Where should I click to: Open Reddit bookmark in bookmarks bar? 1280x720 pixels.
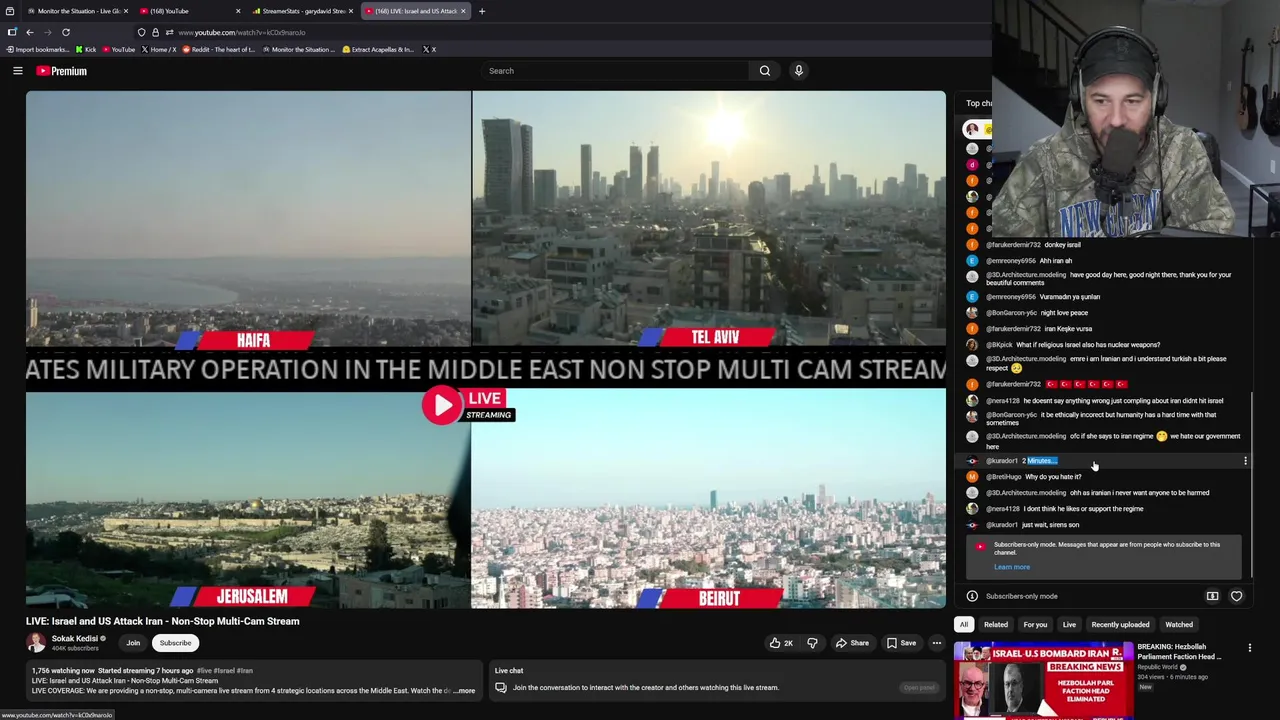pyautogui.click(x=218, y=49)
